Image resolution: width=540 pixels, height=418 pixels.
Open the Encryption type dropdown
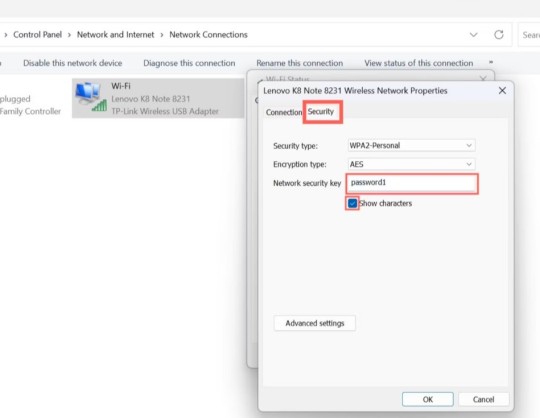[x=411, y=164]
